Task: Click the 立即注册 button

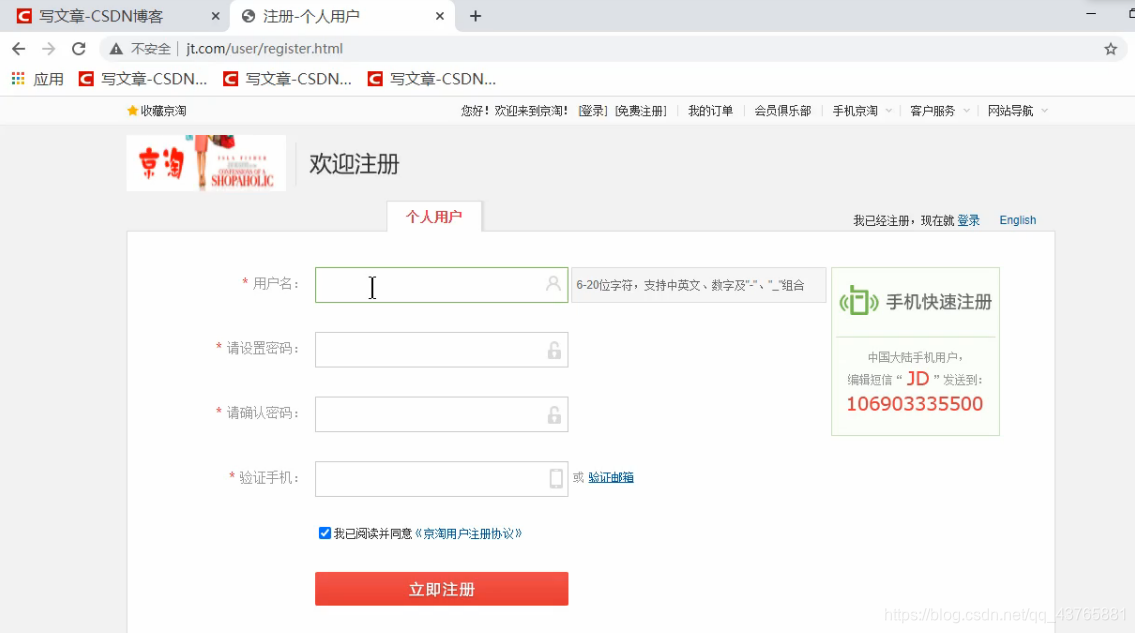Action: click(442, 589)
